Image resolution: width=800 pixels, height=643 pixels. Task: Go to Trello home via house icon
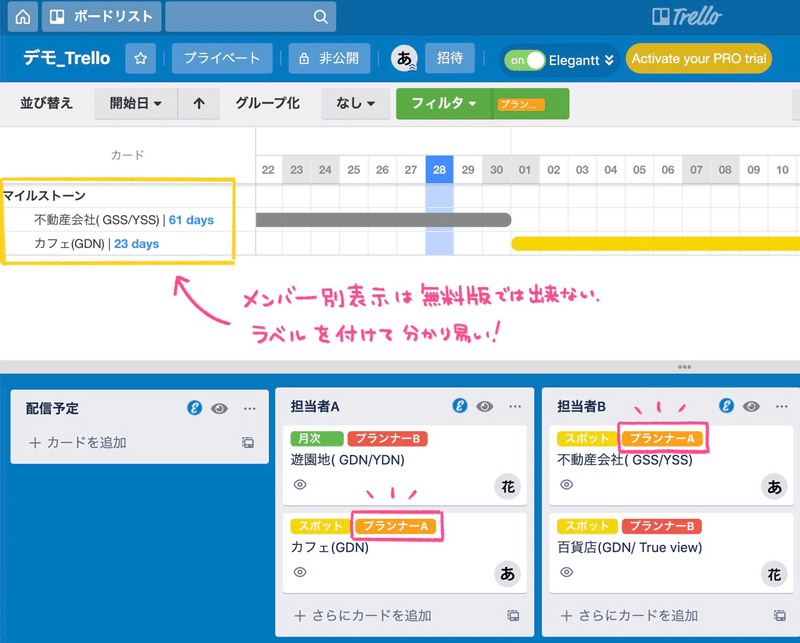click(22, 16)
